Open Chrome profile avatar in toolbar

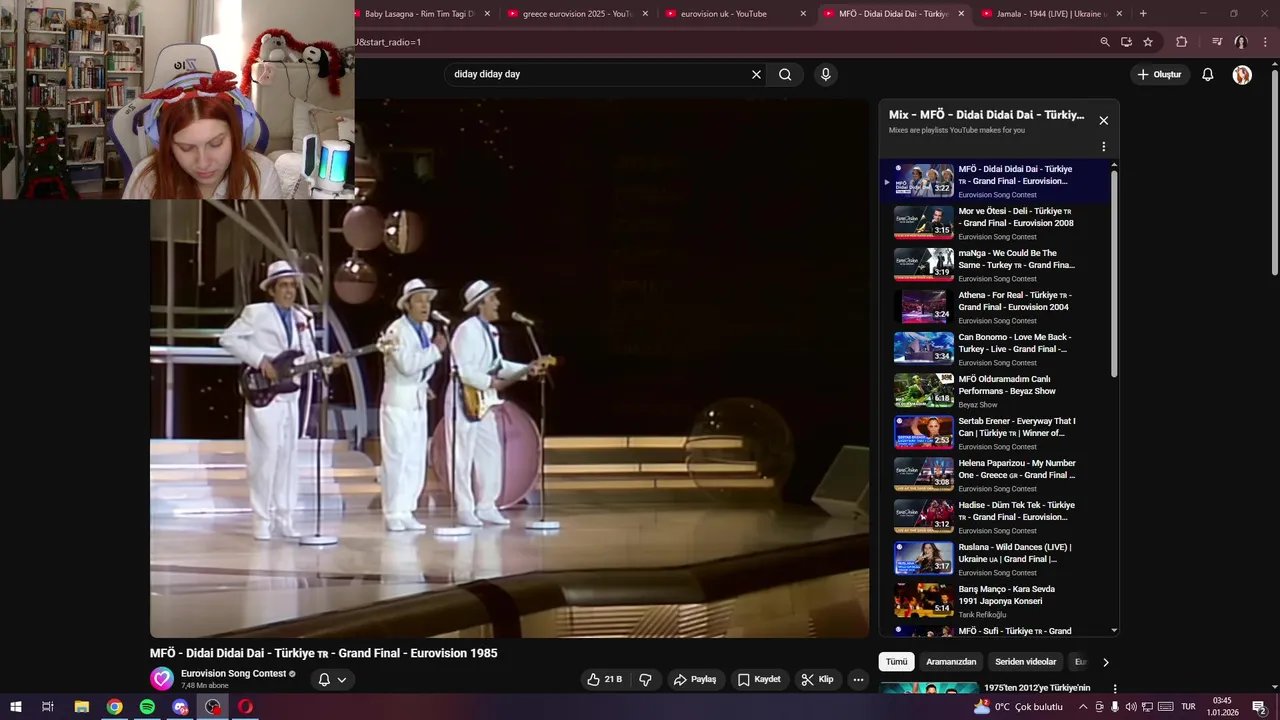coord(1240,42)
